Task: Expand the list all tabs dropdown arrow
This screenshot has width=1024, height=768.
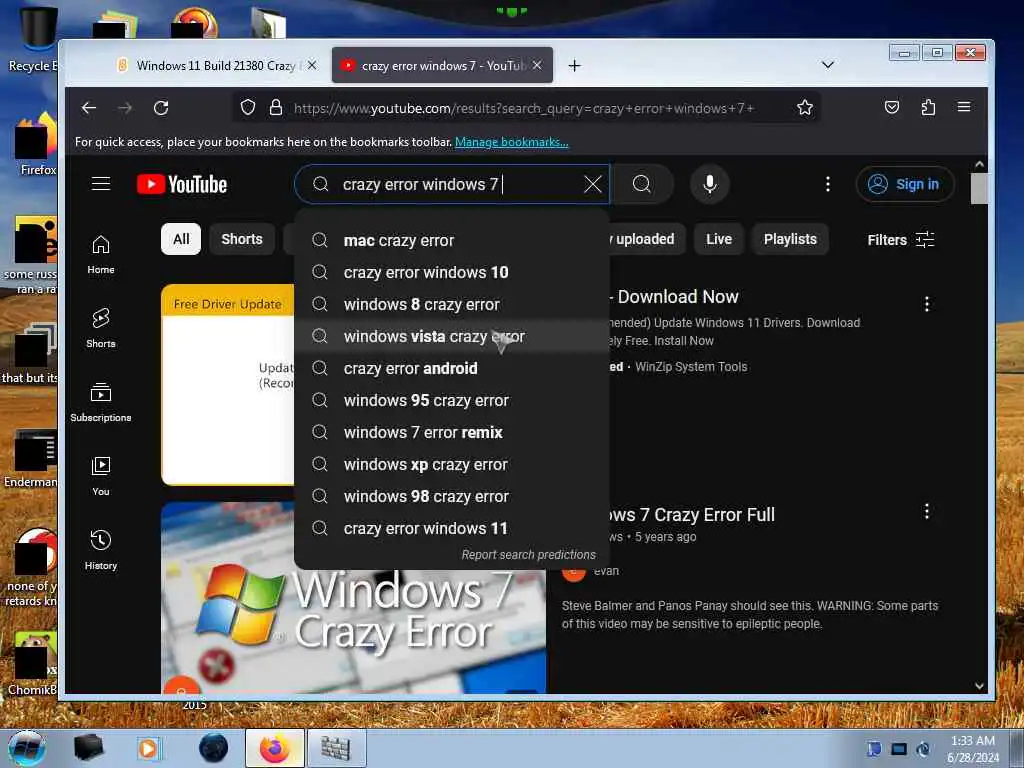Action: pyautogui.click(x=827, y=65)
